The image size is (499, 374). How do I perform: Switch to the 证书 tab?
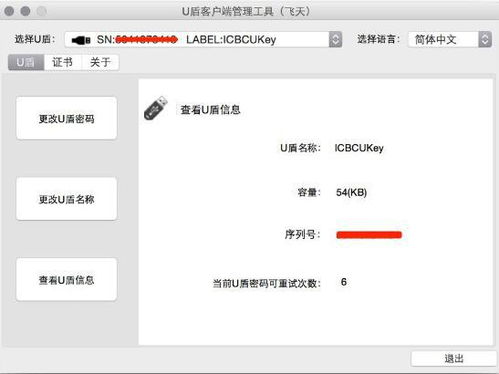62,62
